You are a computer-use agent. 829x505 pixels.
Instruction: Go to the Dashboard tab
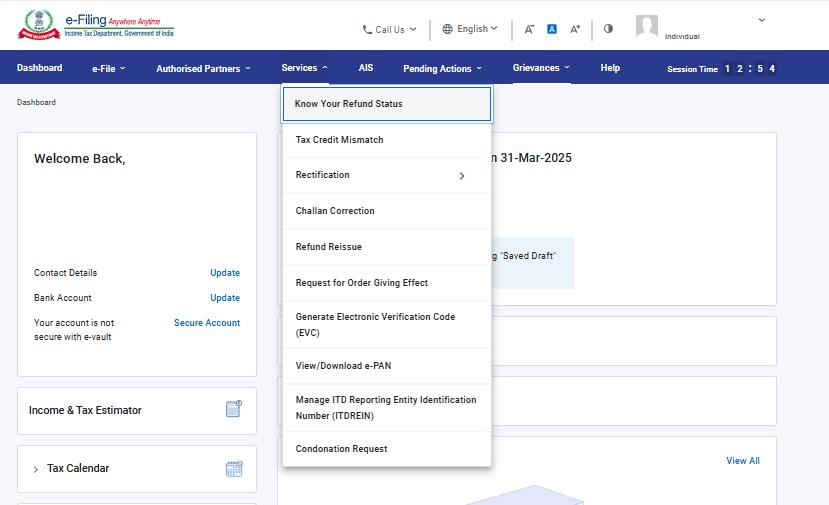click(40, 68)
